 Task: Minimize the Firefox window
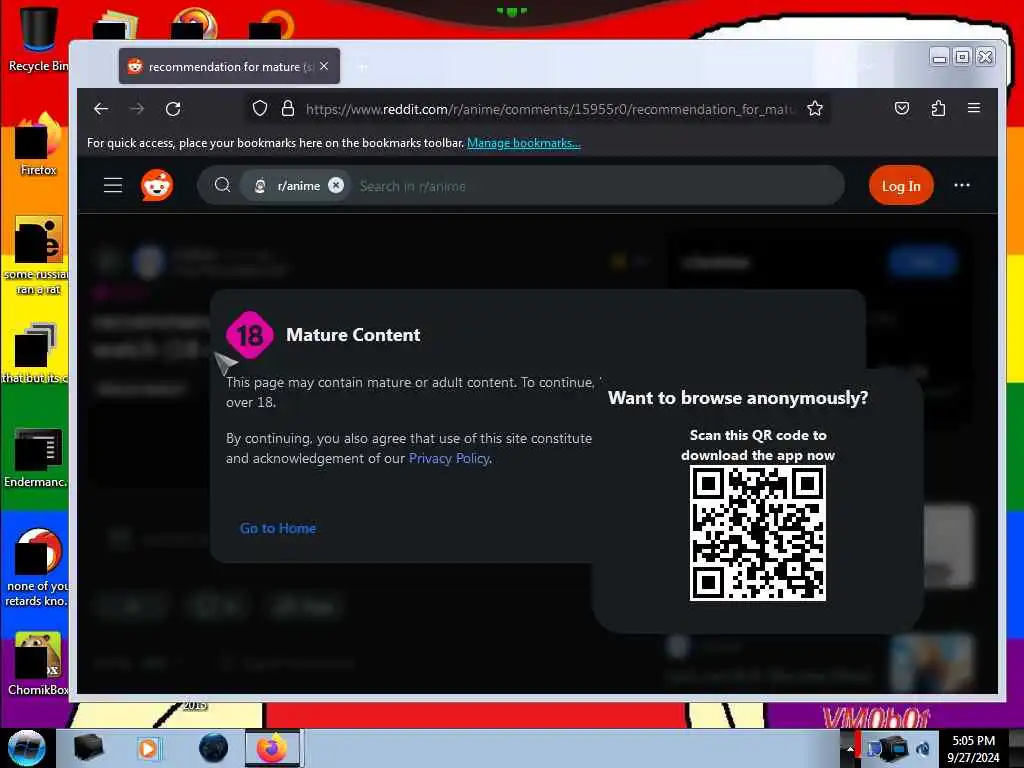click(939, 57)
